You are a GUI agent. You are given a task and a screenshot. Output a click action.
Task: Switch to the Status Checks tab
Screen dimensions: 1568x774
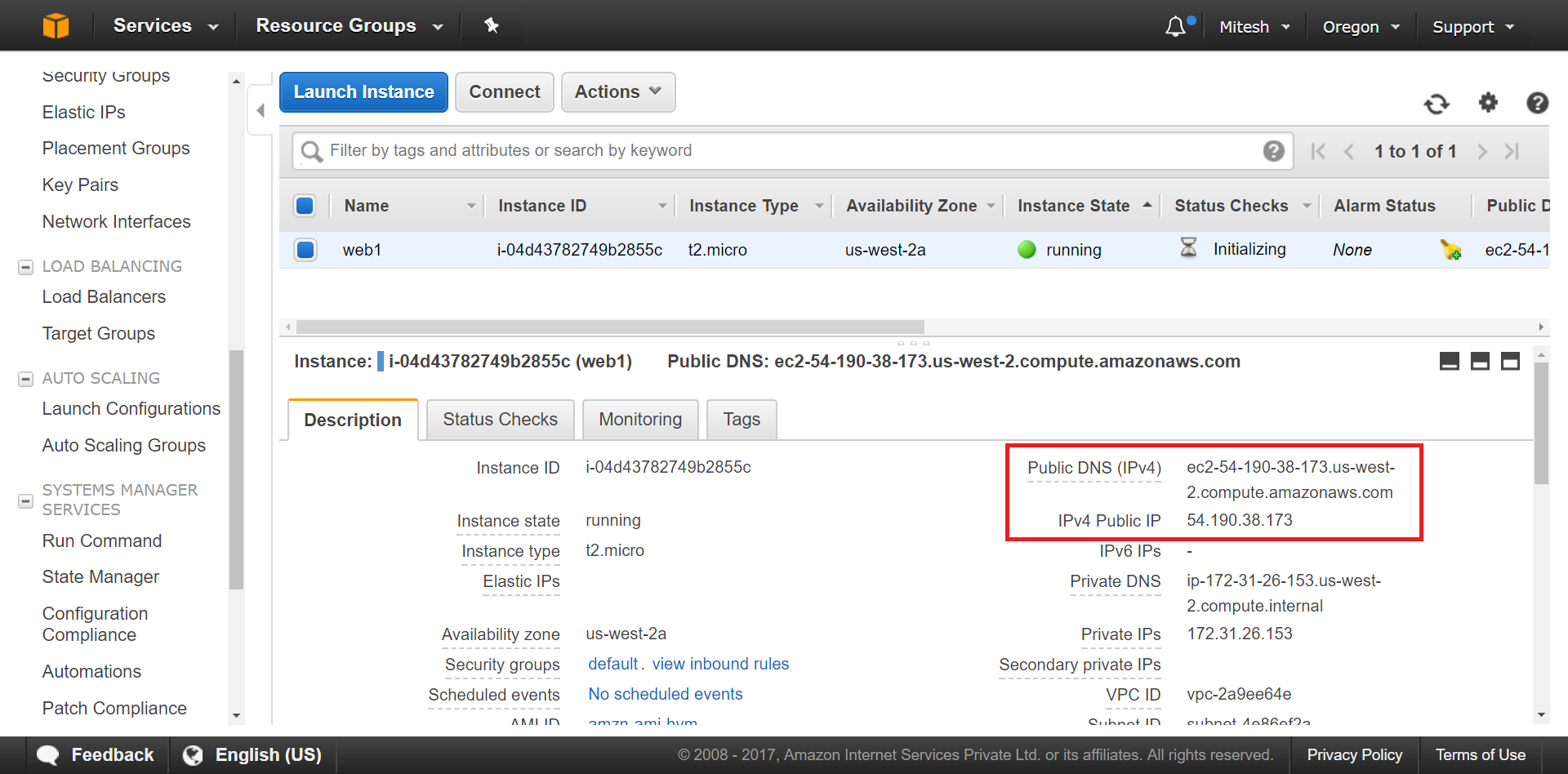[x=501, y=420]
